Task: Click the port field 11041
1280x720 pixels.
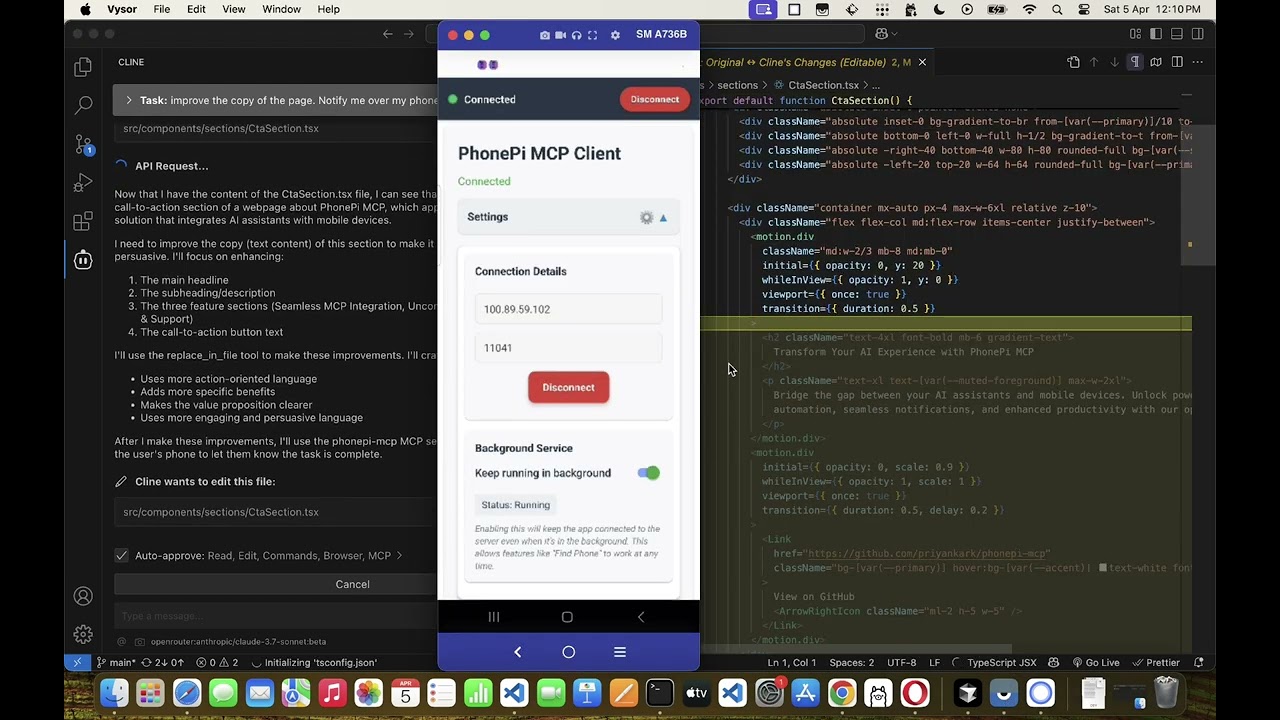Action: tap(568, 347)
